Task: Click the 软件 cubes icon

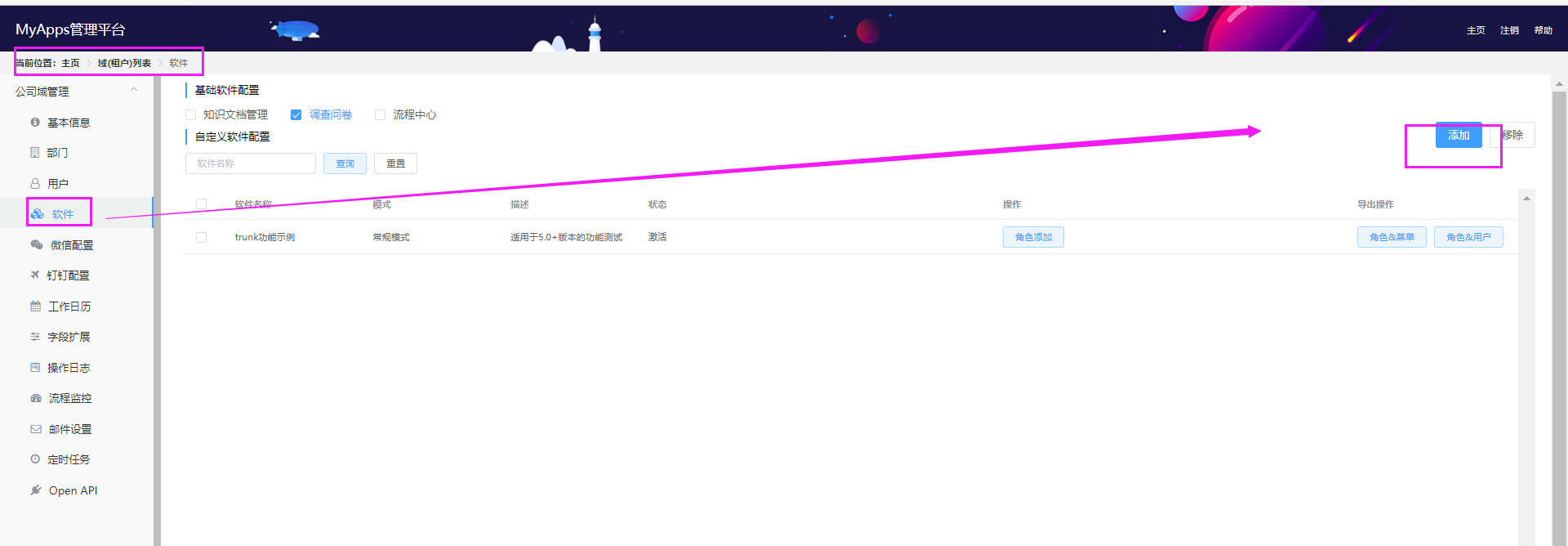Action: click(38, 214)
